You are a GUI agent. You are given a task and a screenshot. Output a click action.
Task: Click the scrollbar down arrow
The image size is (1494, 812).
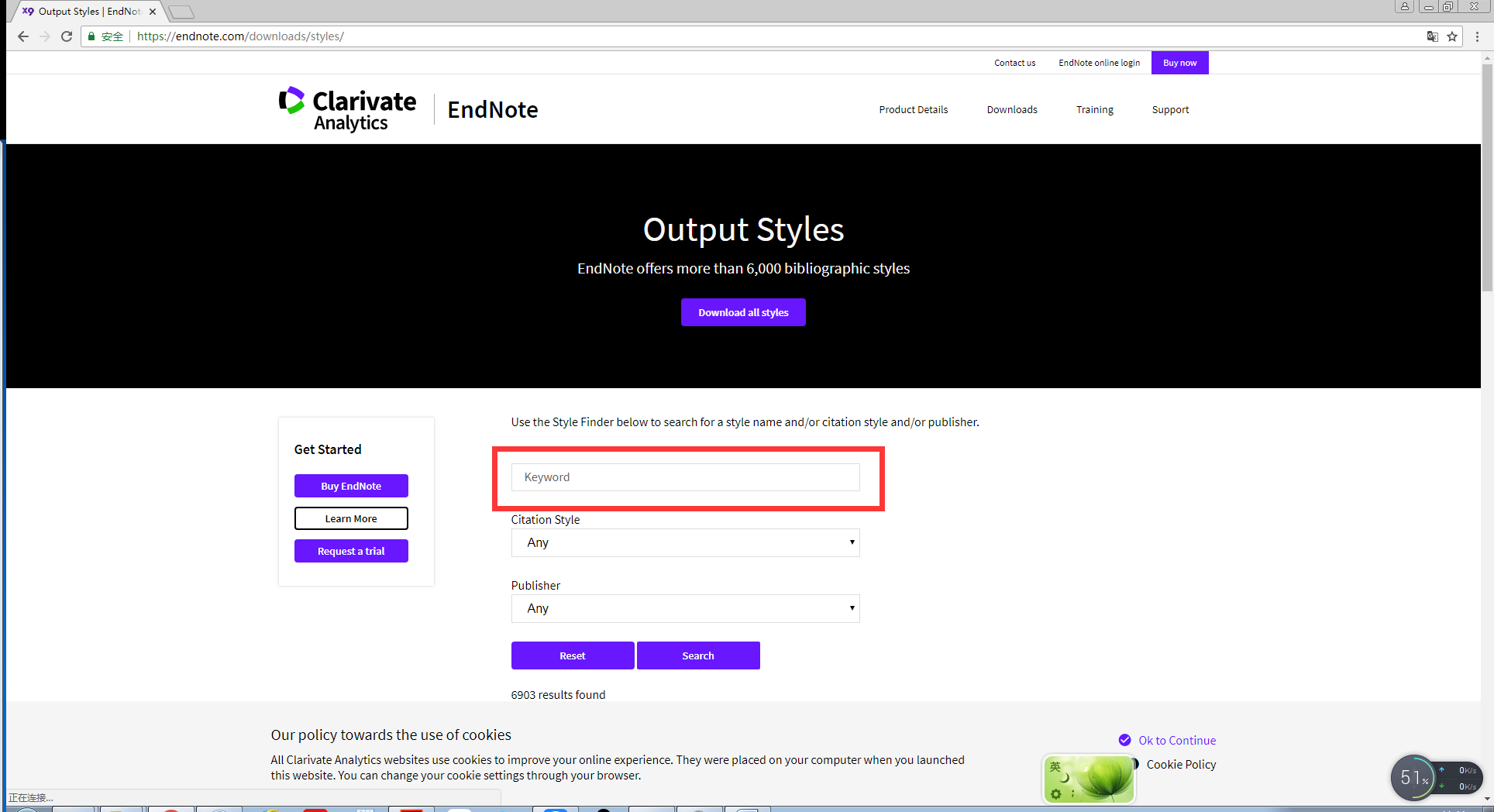coord(1487,799)
